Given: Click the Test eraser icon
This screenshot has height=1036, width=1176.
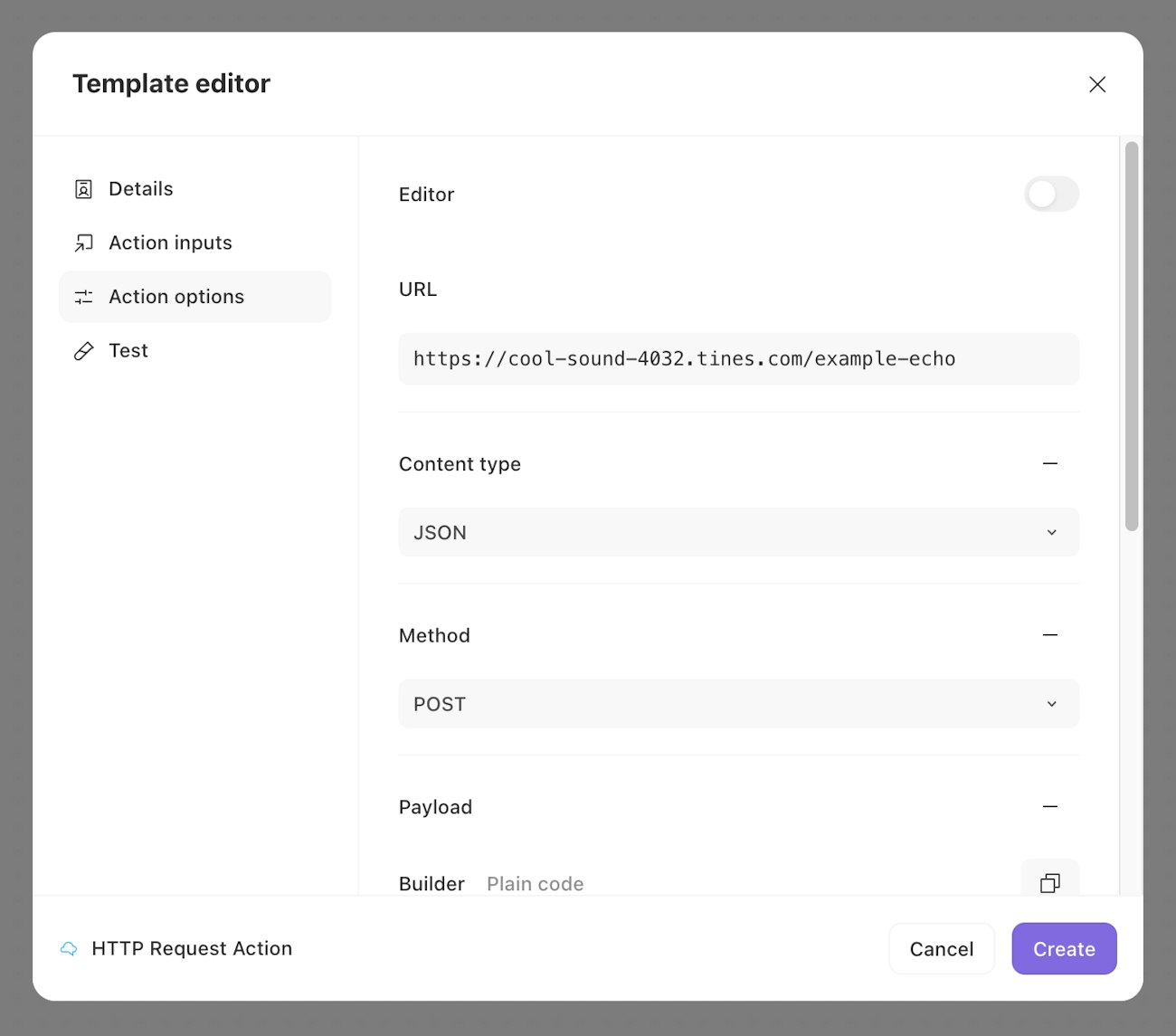Looking at the screenshot, I should click(83, 351).
